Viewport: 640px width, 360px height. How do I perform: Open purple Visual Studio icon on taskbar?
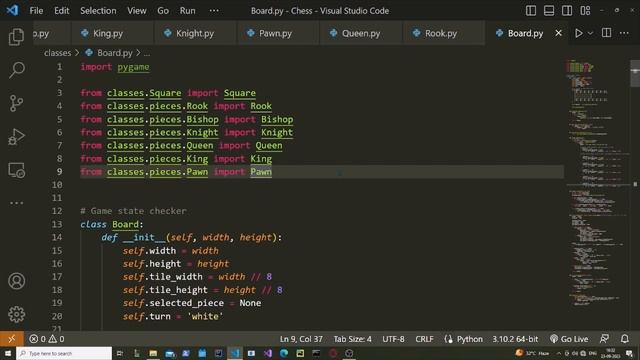267,353
